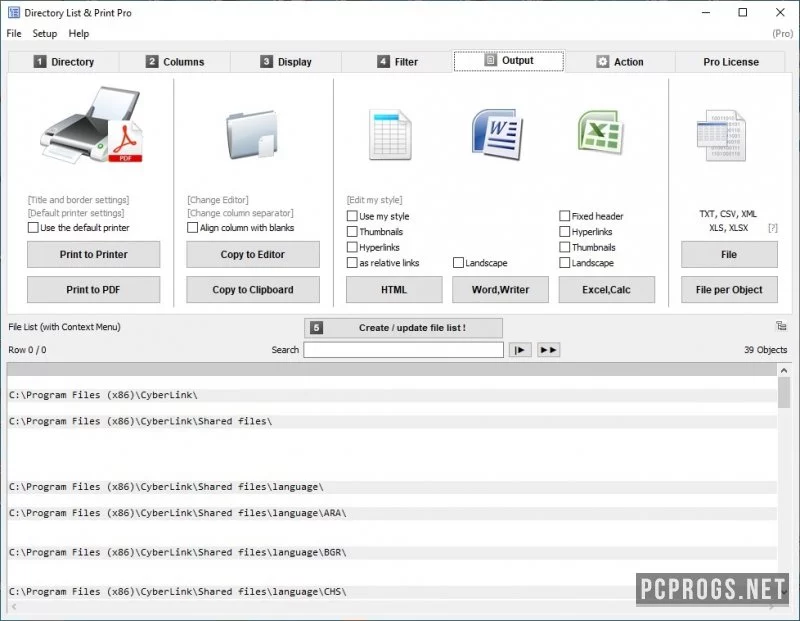
Task: Switch to the Directory tab
Action: coord(64,62)
